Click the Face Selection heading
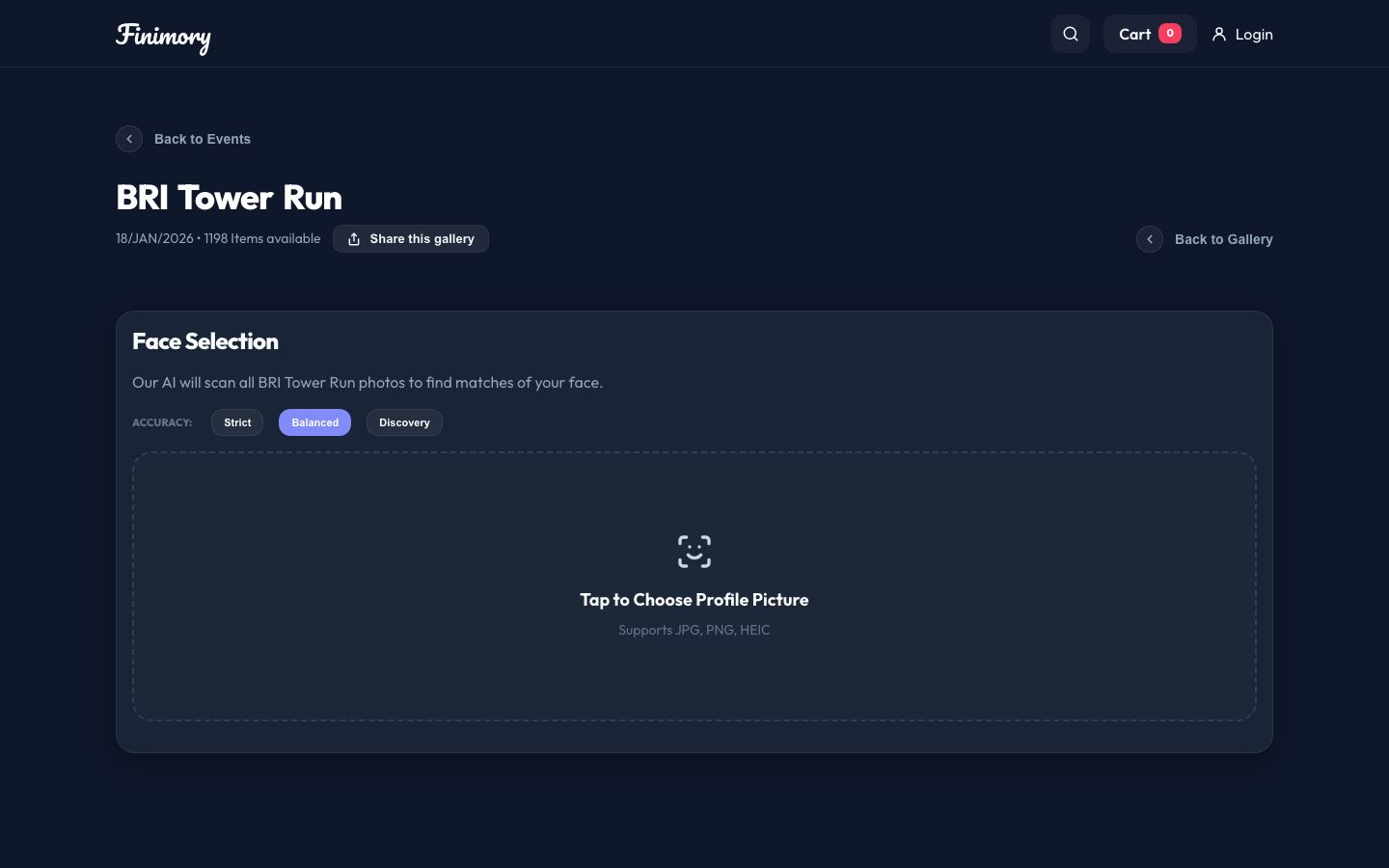The height and width of the screenshot is (868, 1389). pos(205,341)
